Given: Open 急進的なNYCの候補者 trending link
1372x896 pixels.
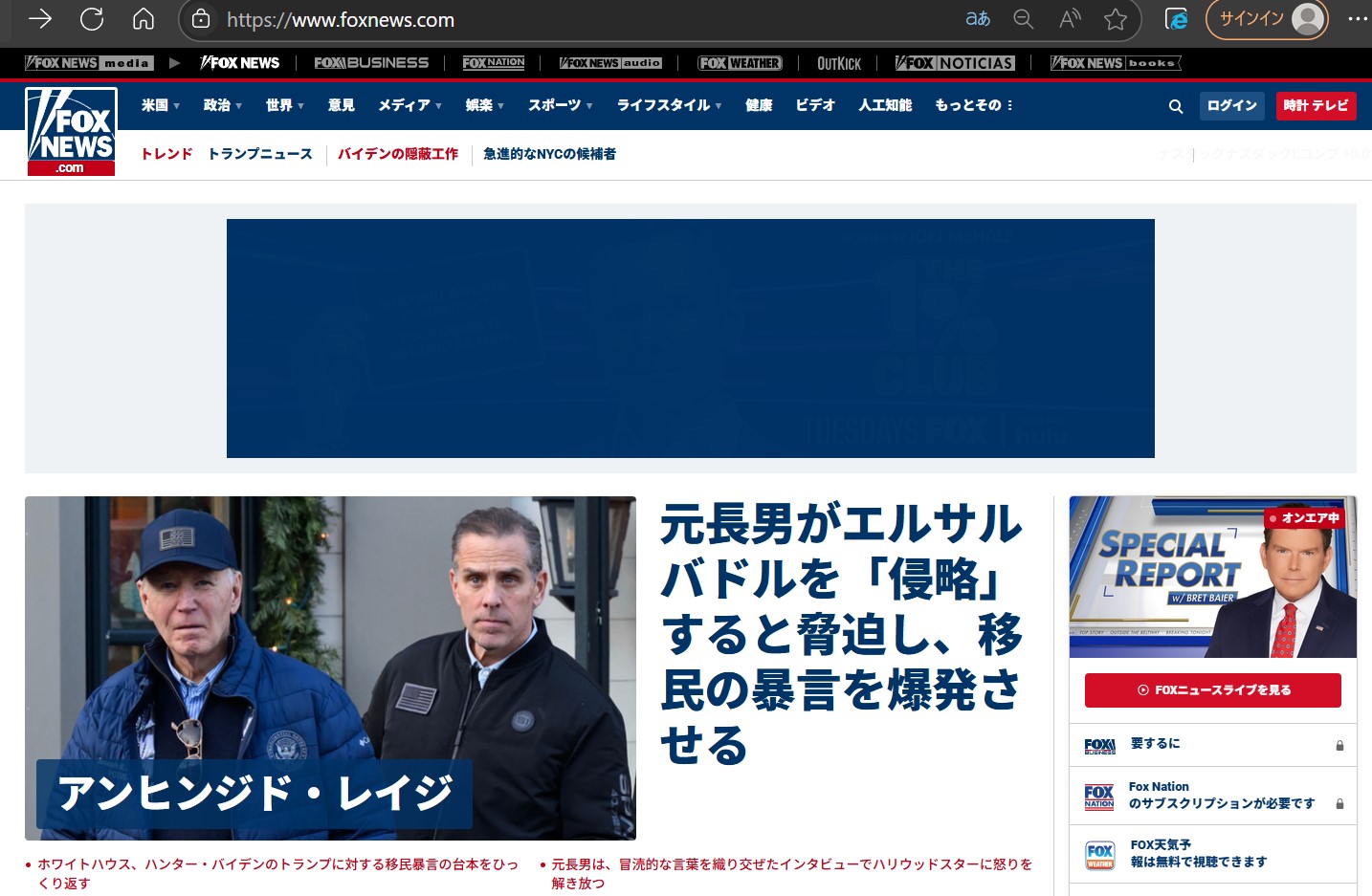Looking at the screenshot, I should pos(550,154).
